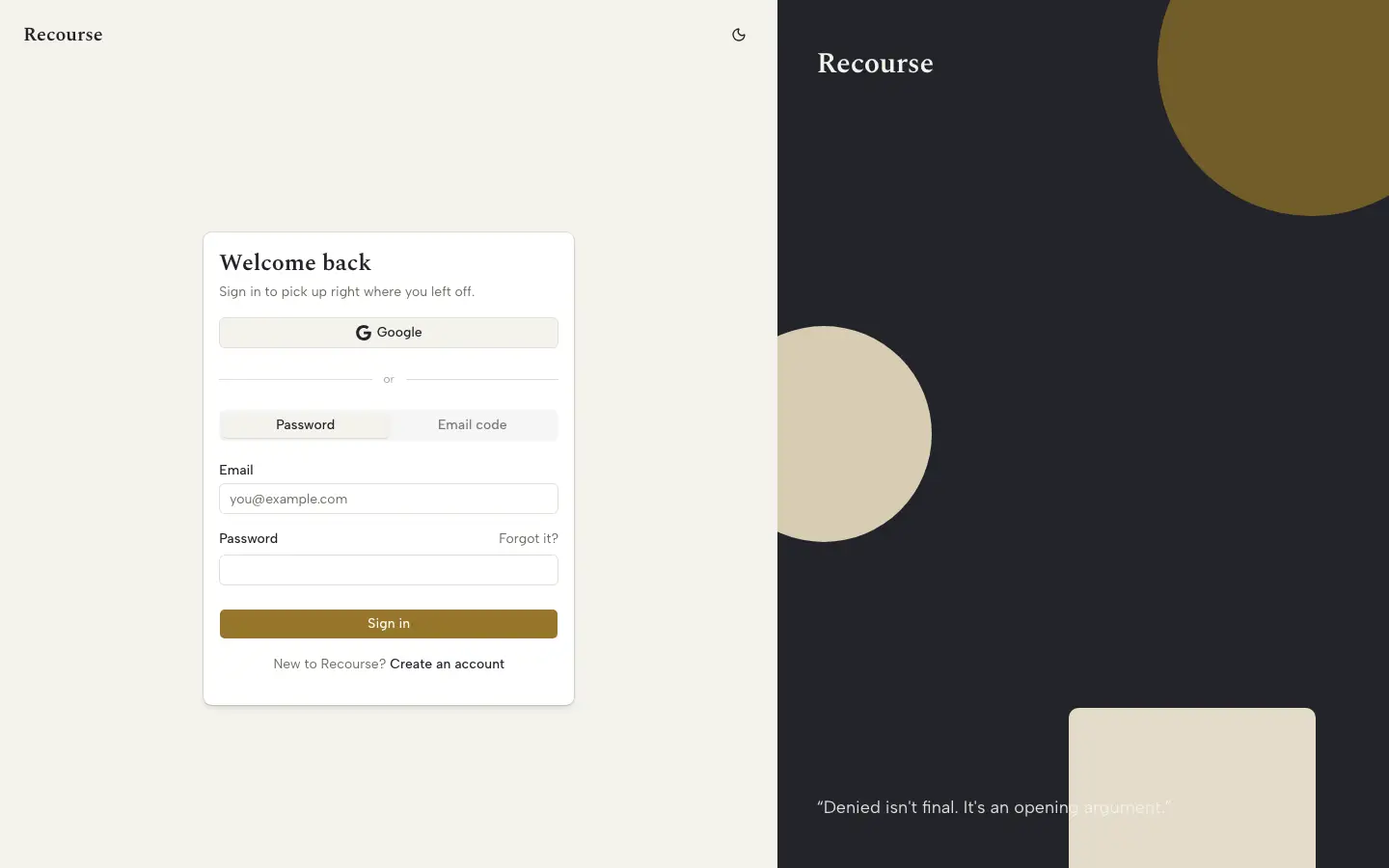Screen dimensions: 1389x868
Task: Switch to the Password tab
Action: pyautogui.click(x=305, y=424)
